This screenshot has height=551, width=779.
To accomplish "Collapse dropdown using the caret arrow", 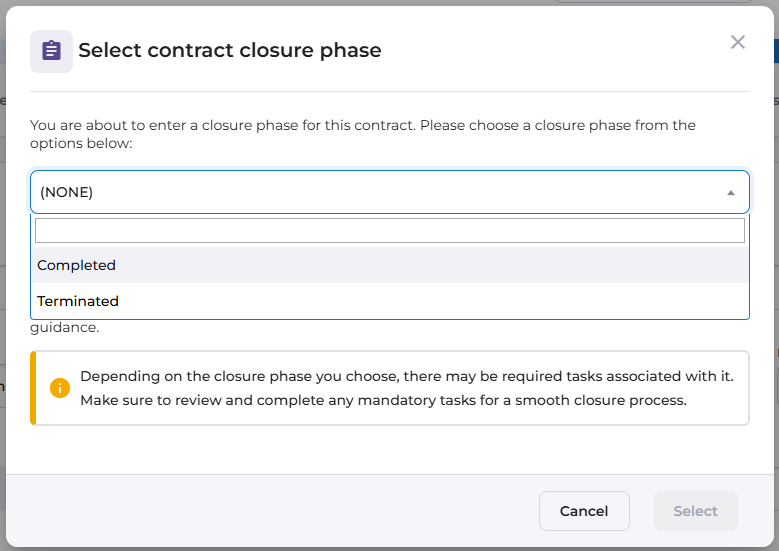I will [731, 193].
